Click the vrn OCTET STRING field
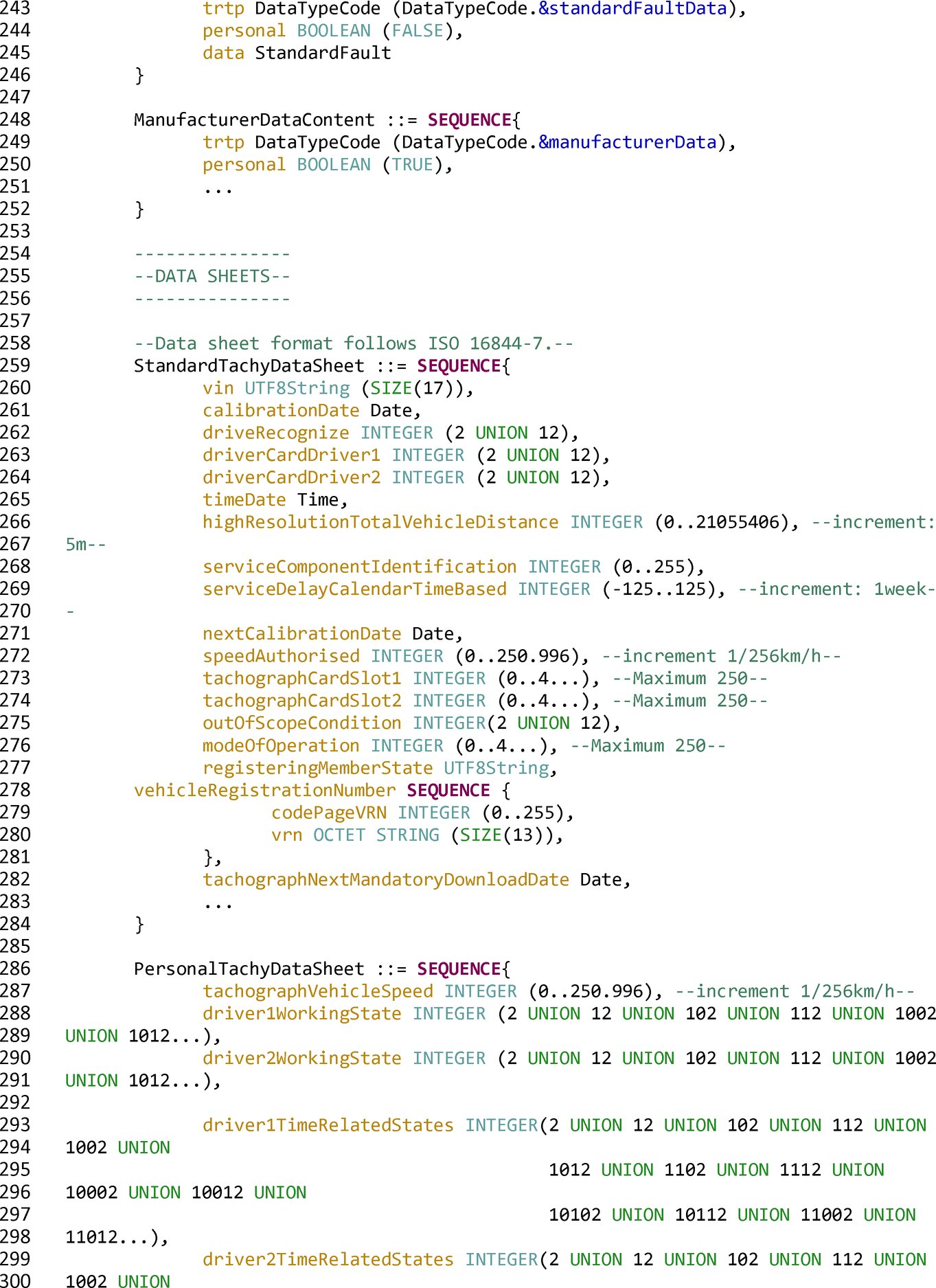This screenshot has height=1288, width=936. 417,835
